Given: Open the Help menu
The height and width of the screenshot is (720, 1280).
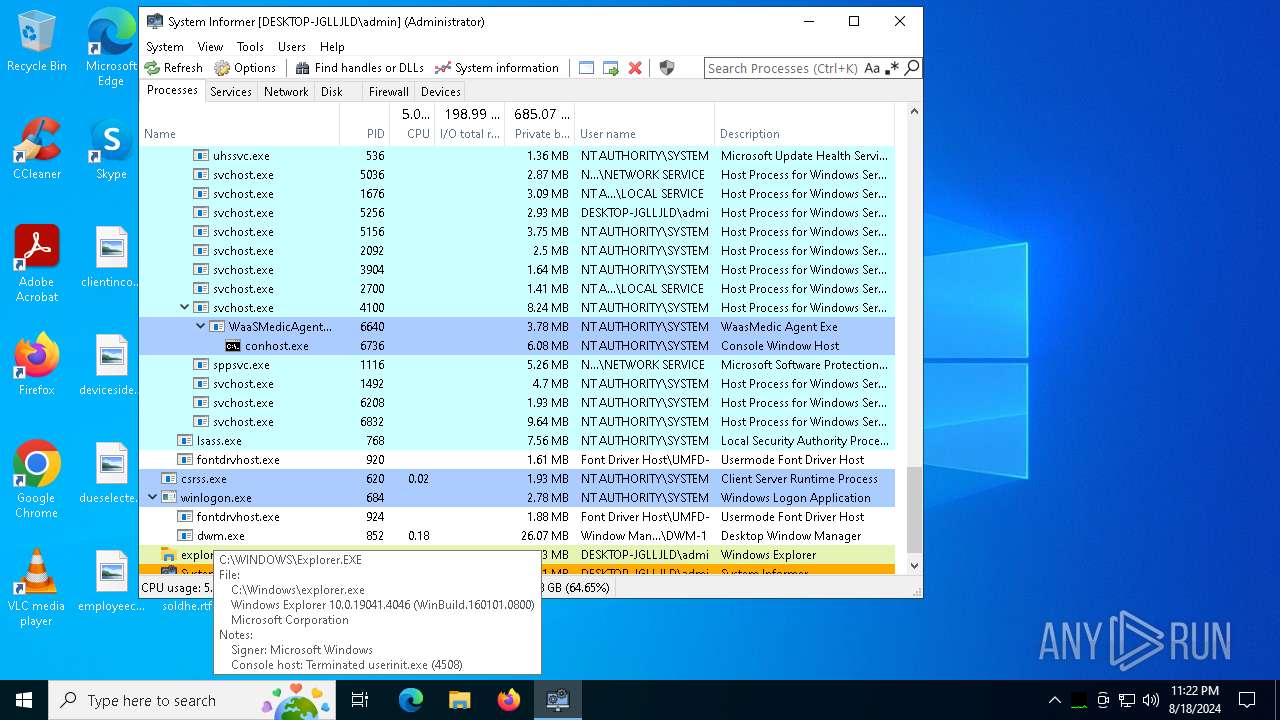Looking at the screenshot, I should pyautogui.click(x=332, y=46).
